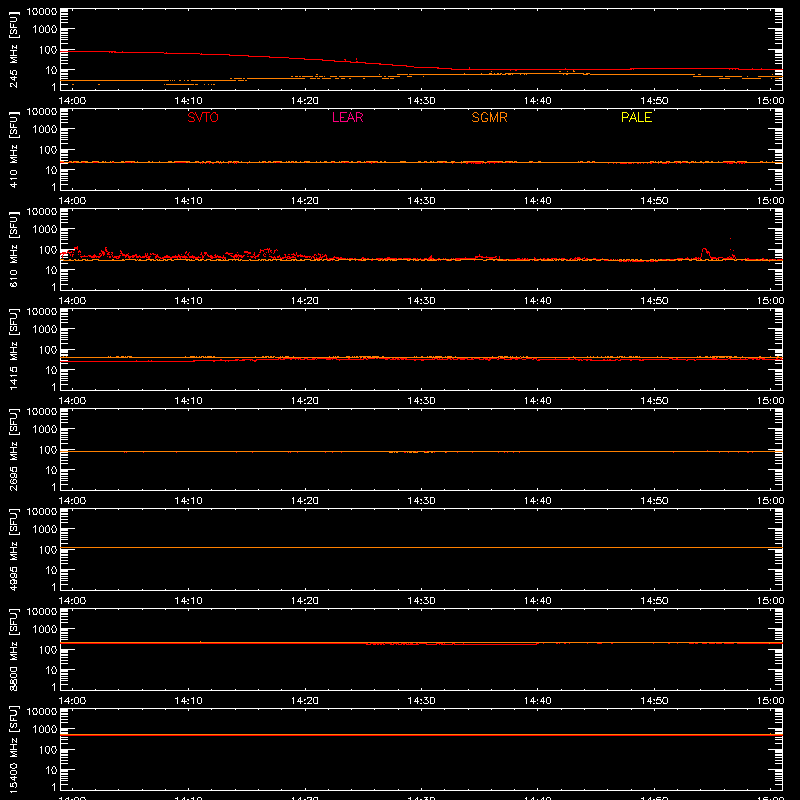The height and width of the screenshot is (800, 800).
Task: Select the 4995 MHz [SFU] axis title
Action: (x=13, y=549)
